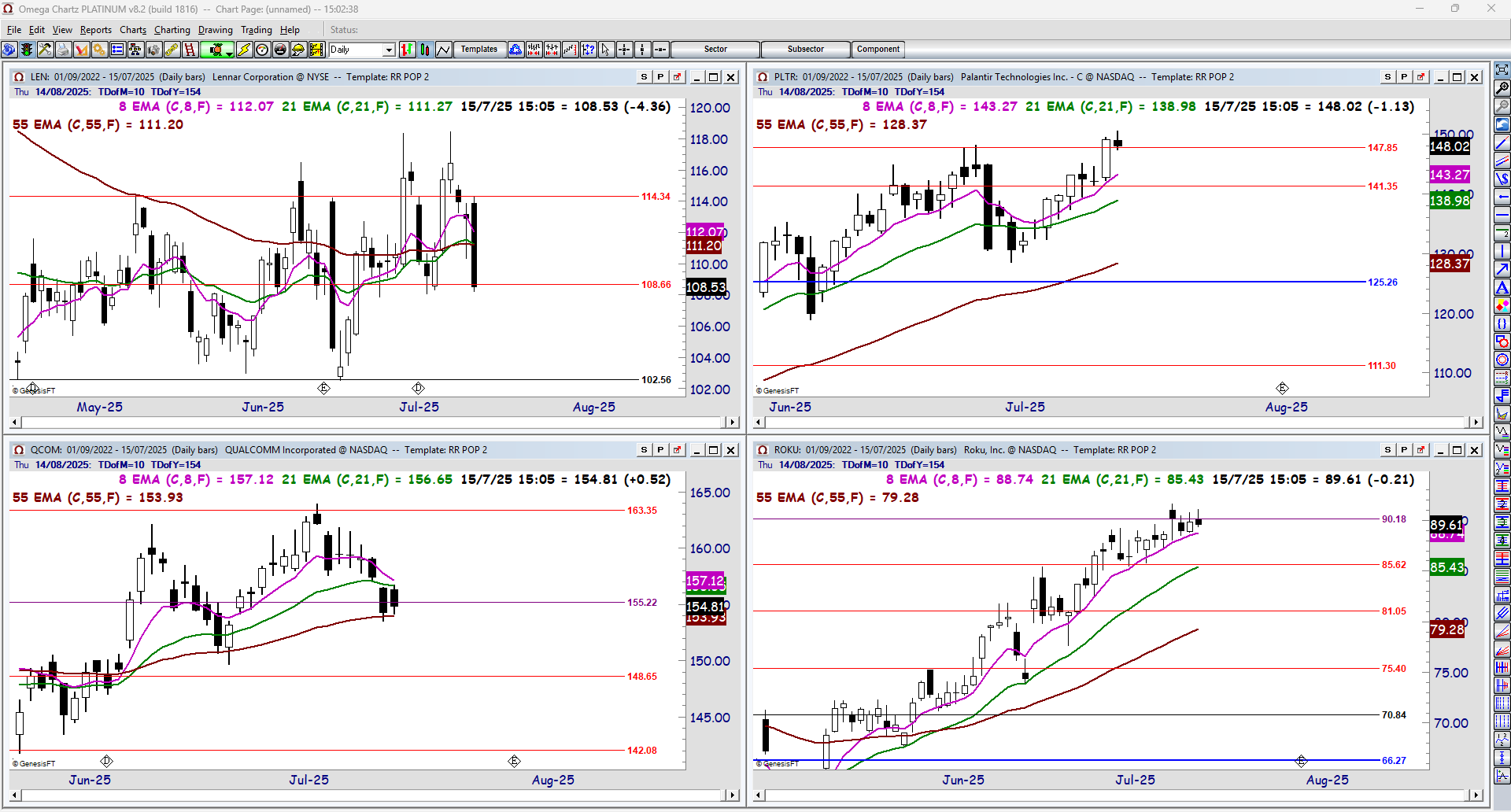Image resolution: width=1511 pixels, height=812 pixels.
Task: Click PLTR chart scrollbar left arrow
Action: pos(759,423)
